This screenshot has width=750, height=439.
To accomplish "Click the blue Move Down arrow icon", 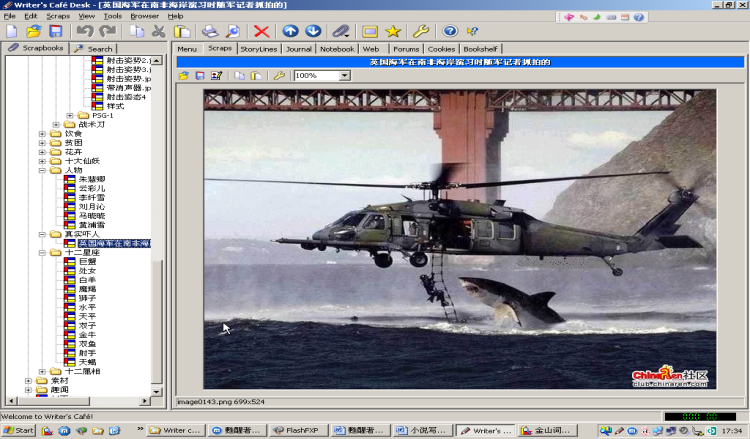I will [x=313, y=32].
